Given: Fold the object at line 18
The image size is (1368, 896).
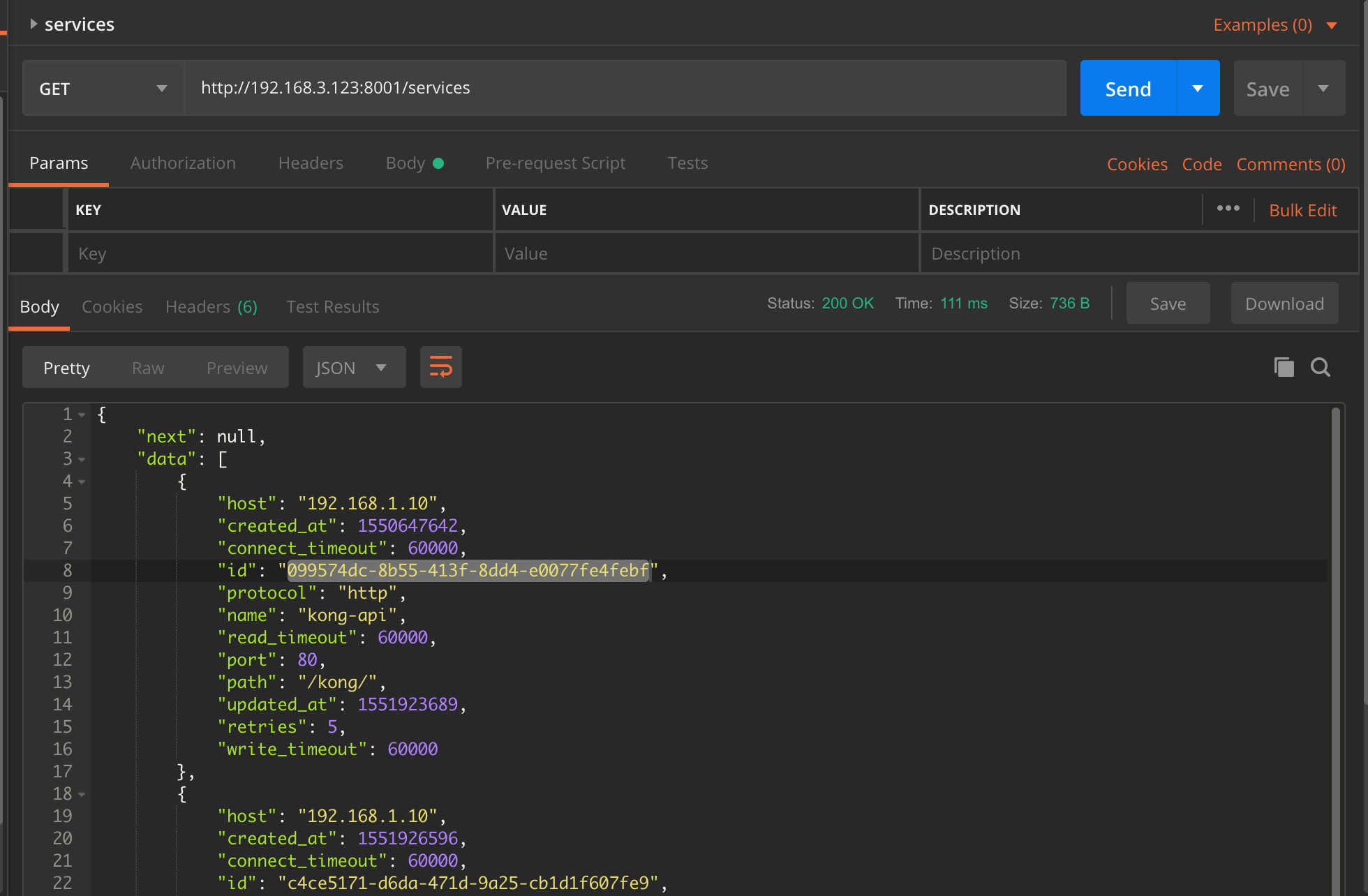Looking at the screenshot, I should click(x=82, y=795).
